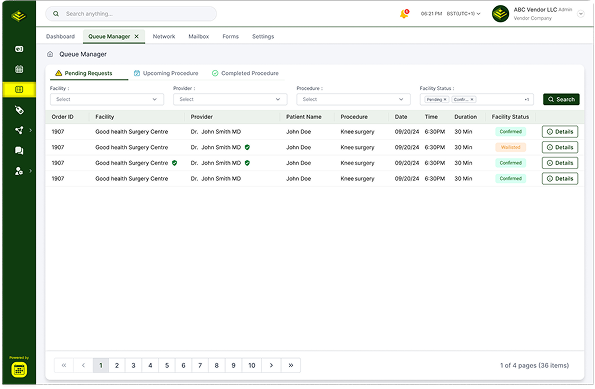Click the ABC Vendor LLC avatar
This screenshot has width=595, height=389.
[500, 14]
